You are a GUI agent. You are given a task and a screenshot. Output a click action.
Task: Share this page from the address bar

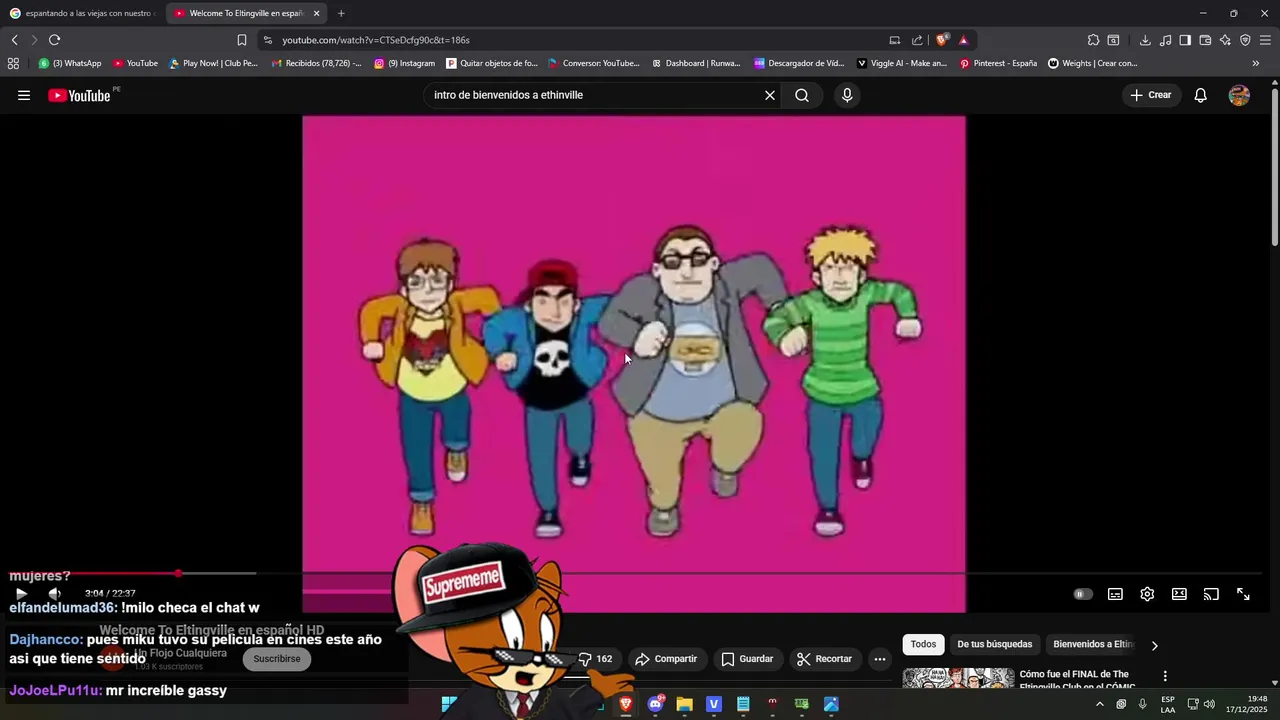[917, 40]
